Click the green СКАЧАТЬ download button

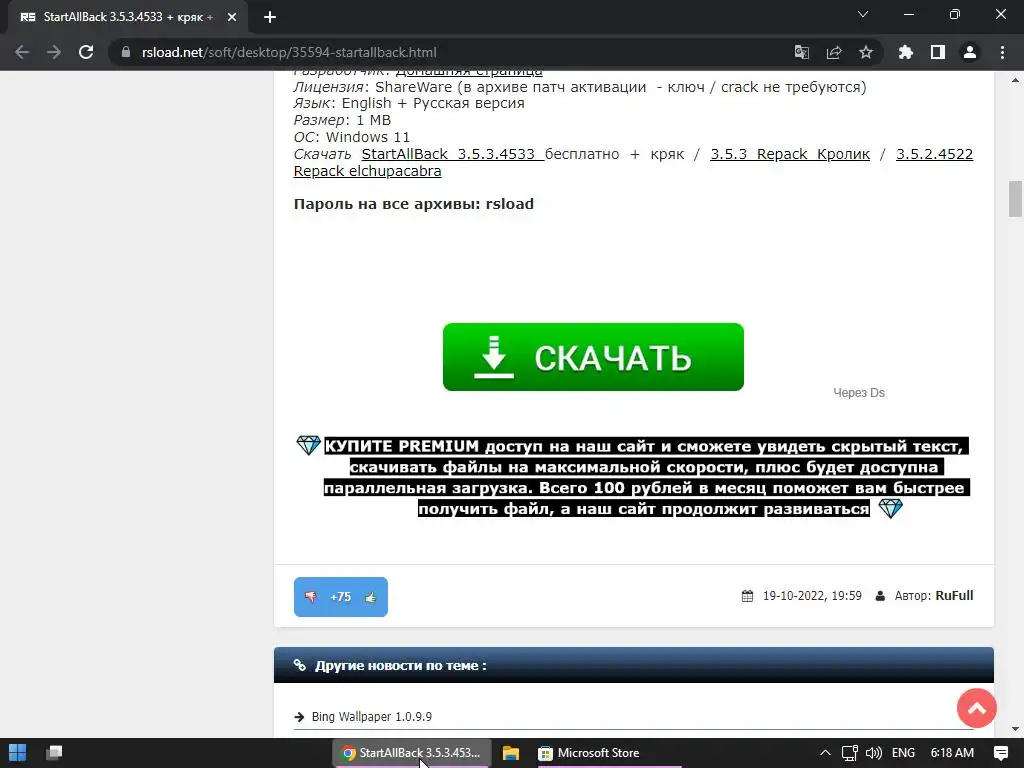(593, 357)
